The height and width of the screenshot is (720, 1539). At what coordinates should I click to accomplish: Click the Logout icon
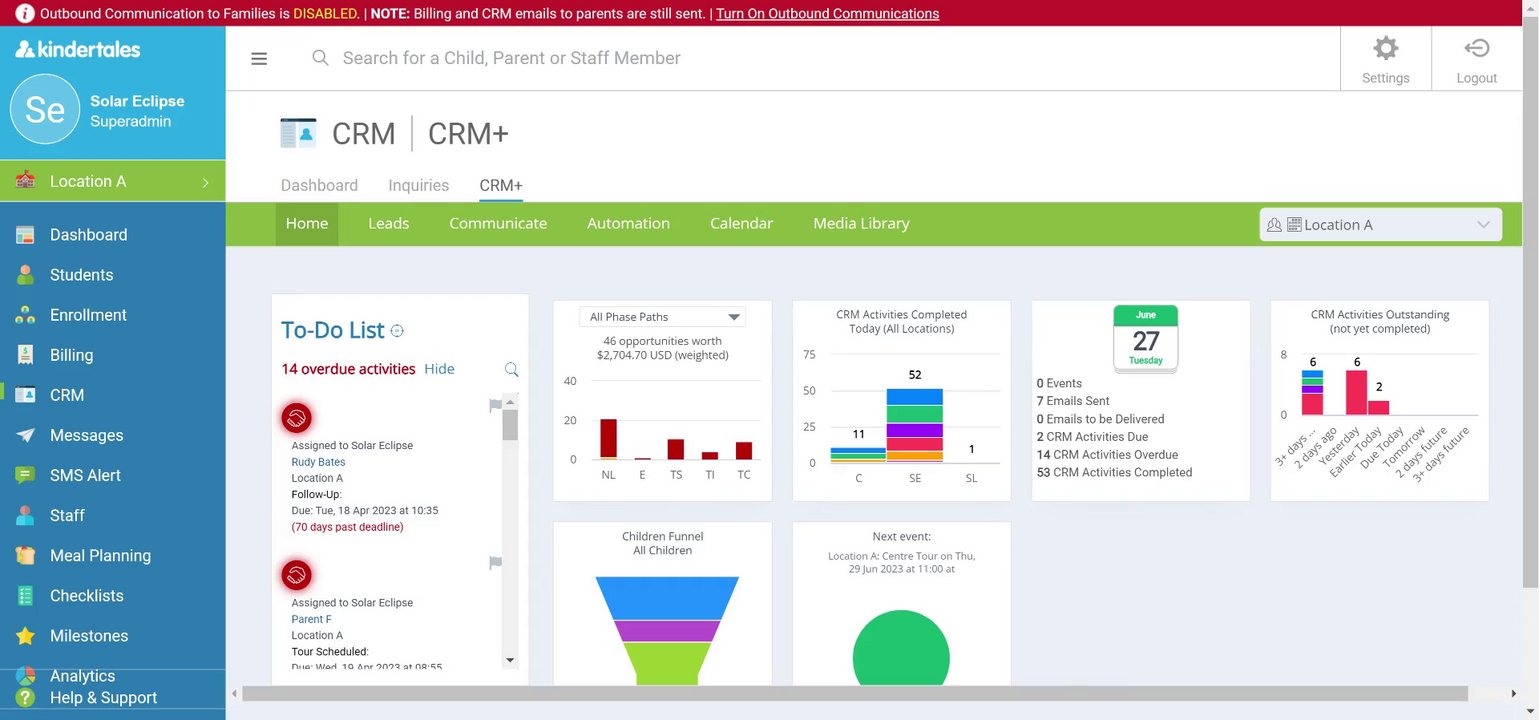[x=1476, y=48]
